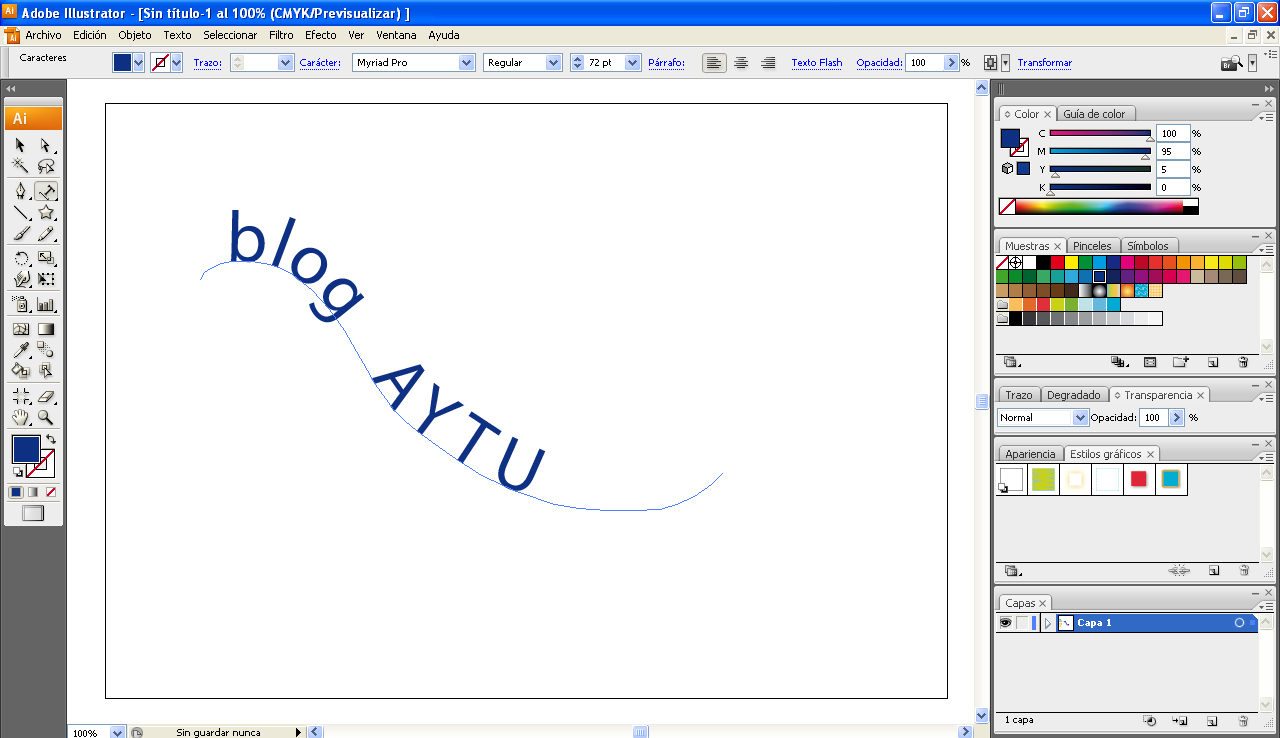The width and height of the screenshot is (1280, 738).
Task: Select the Paintbrush tool
Action: coord(20,233)
